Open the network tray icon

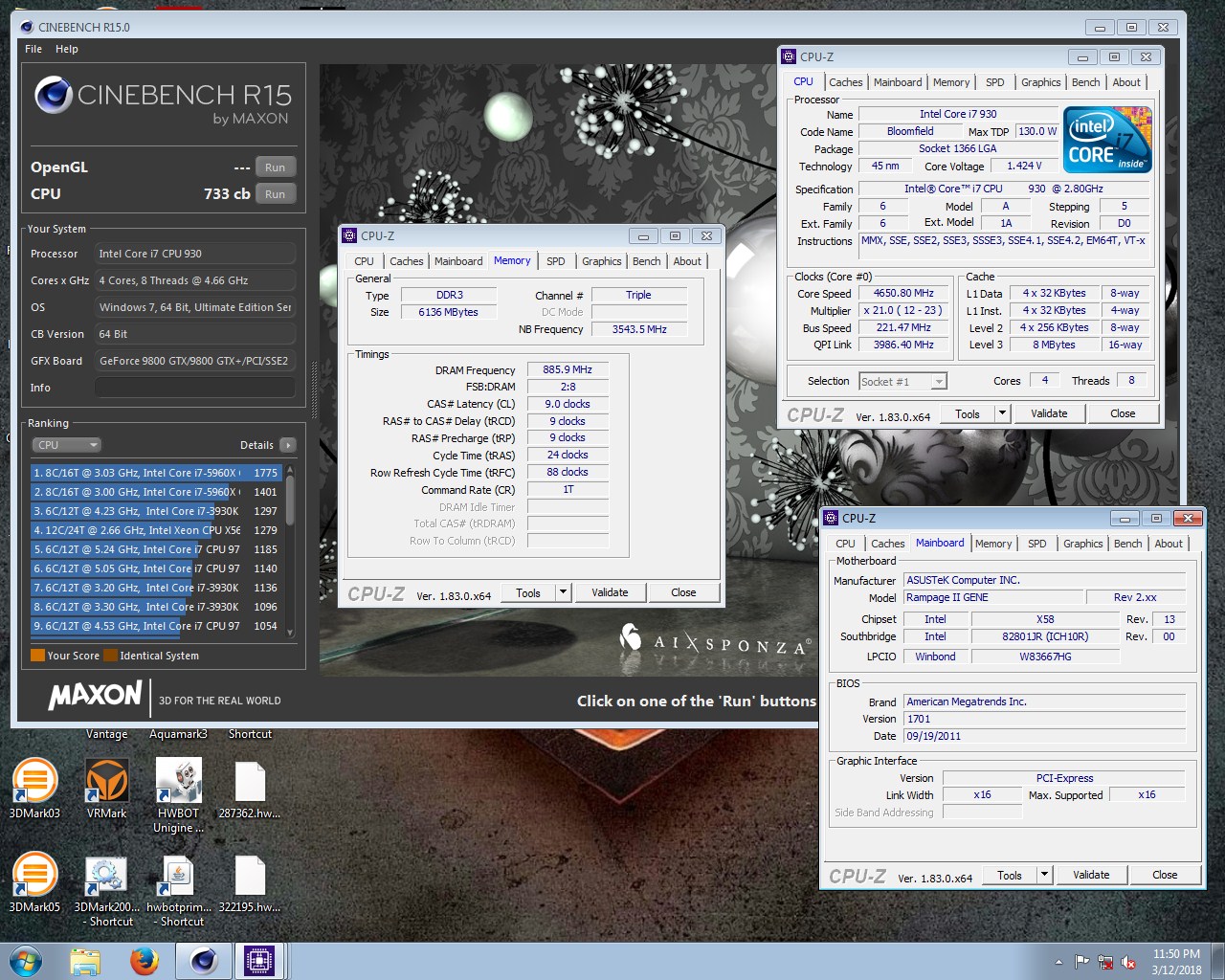(x=1105, y=962)
